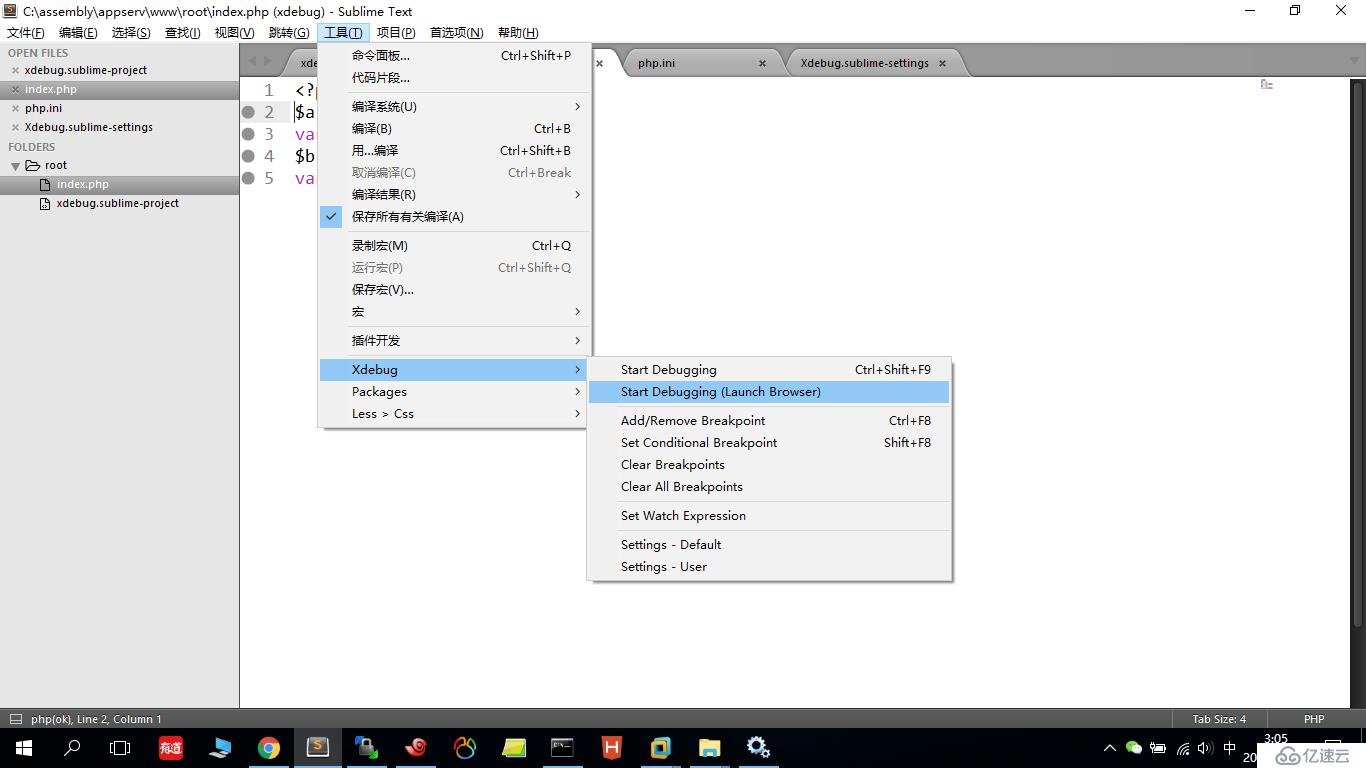Open Settings - Default
Image resolution: width=1366 pixels, height=768 pixels.
coord(769,545)
